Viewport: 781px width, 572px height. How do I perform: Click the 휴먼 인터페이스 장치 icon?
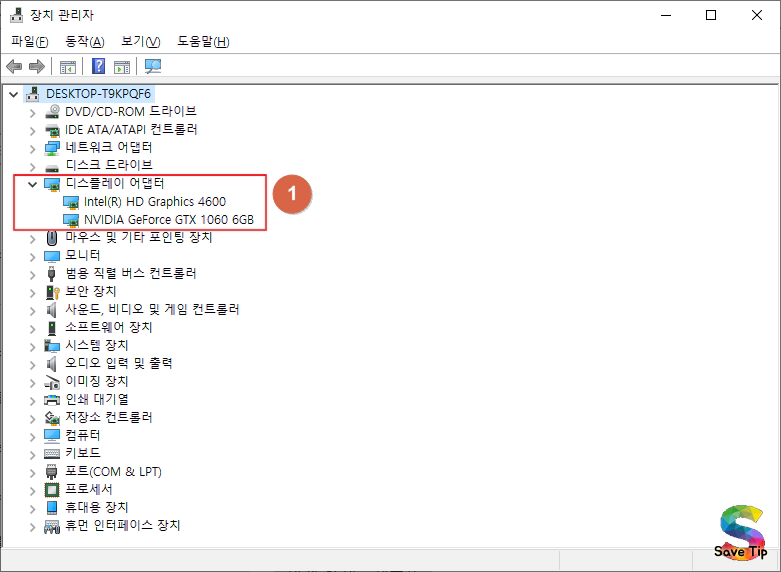point(52,526)
